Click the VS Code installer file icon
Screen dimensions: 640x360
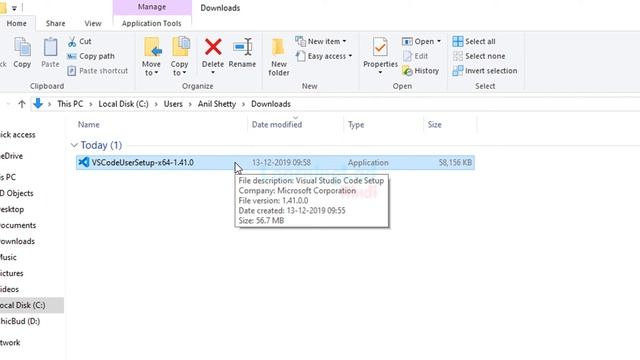click(84, 162)
